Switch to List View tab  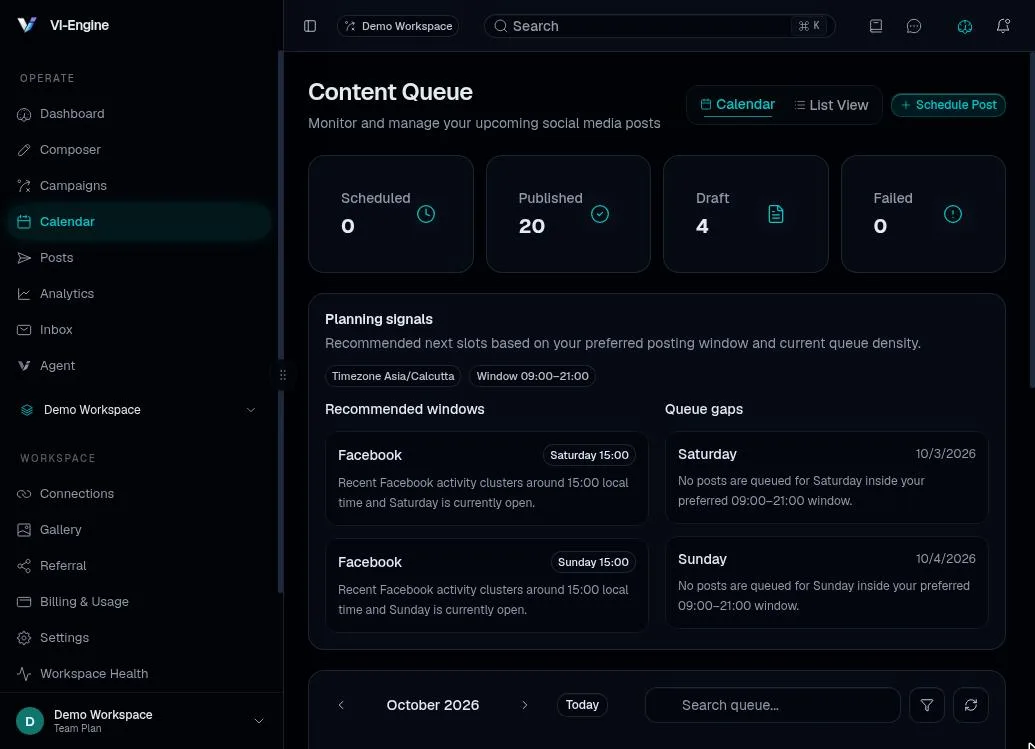coord(831,105)
